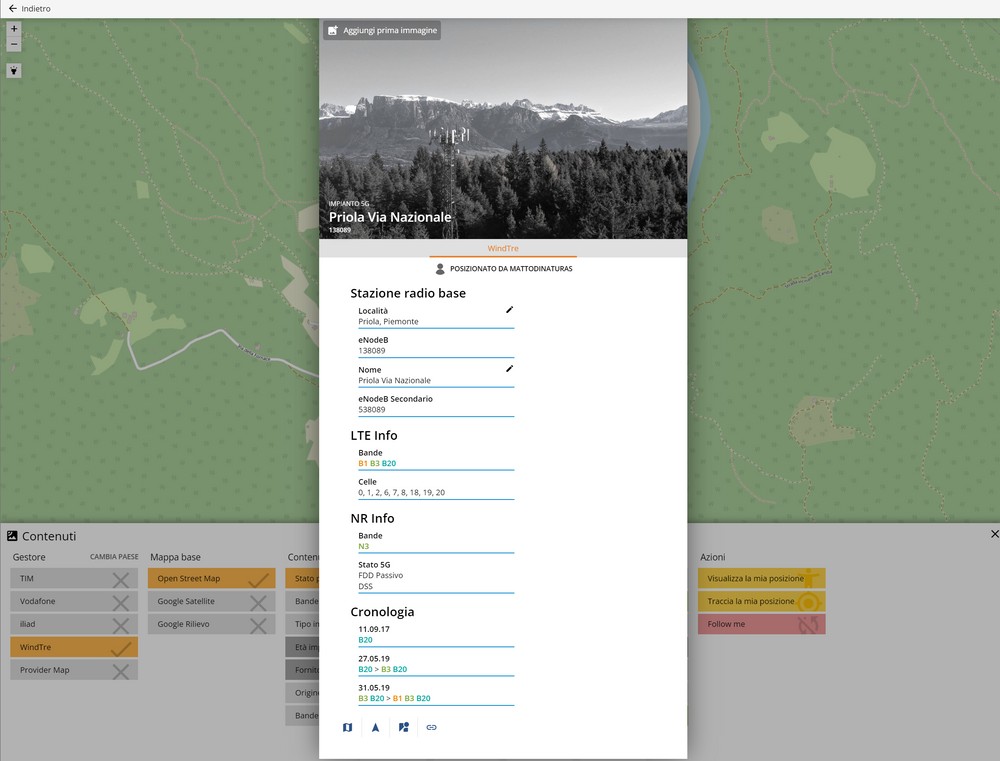Zoom in on the map

pyautogui.click(x=14, y=29)
